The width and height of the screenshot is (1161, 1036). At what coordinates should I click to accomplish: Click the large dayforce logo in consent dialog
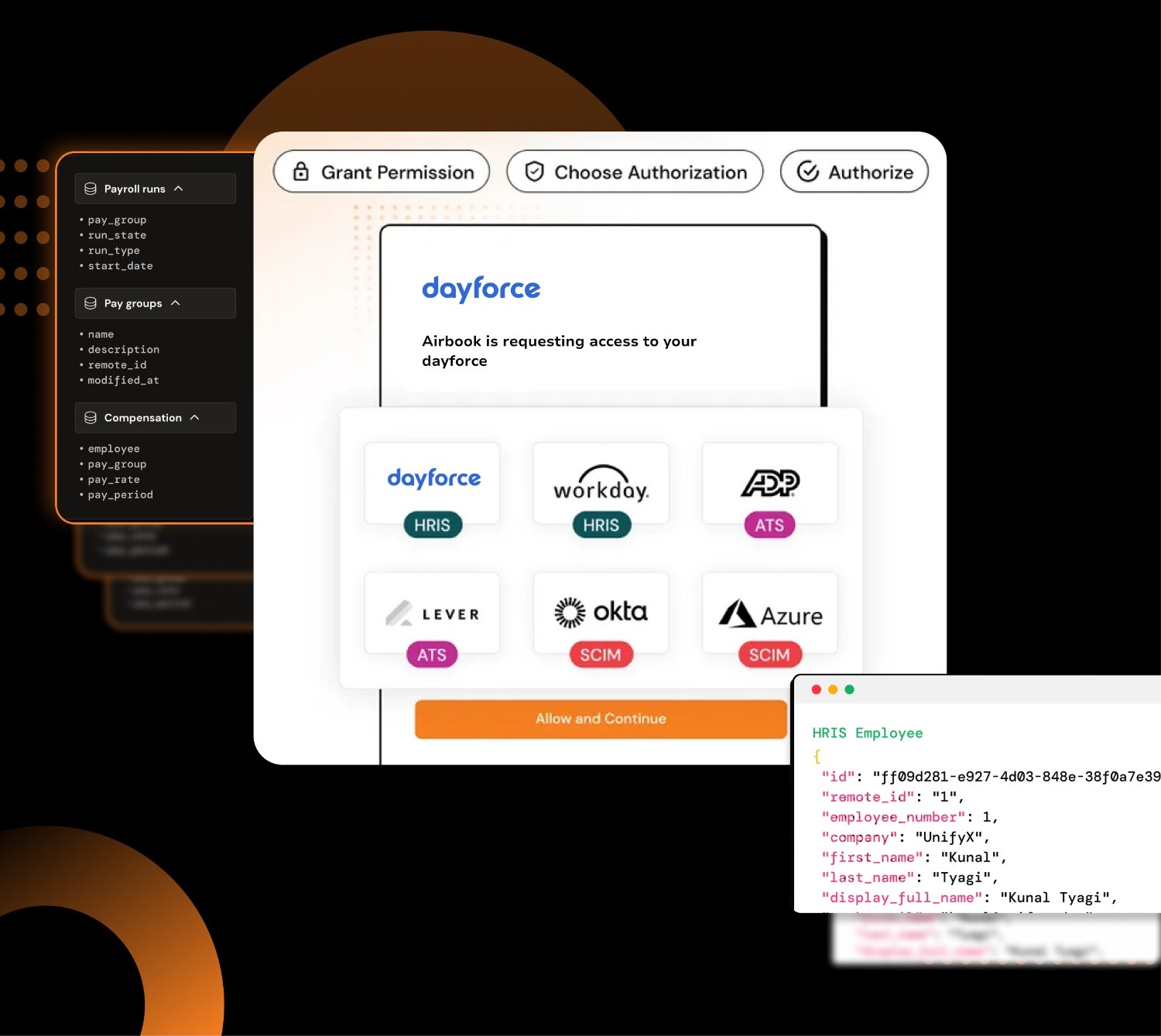481,289
